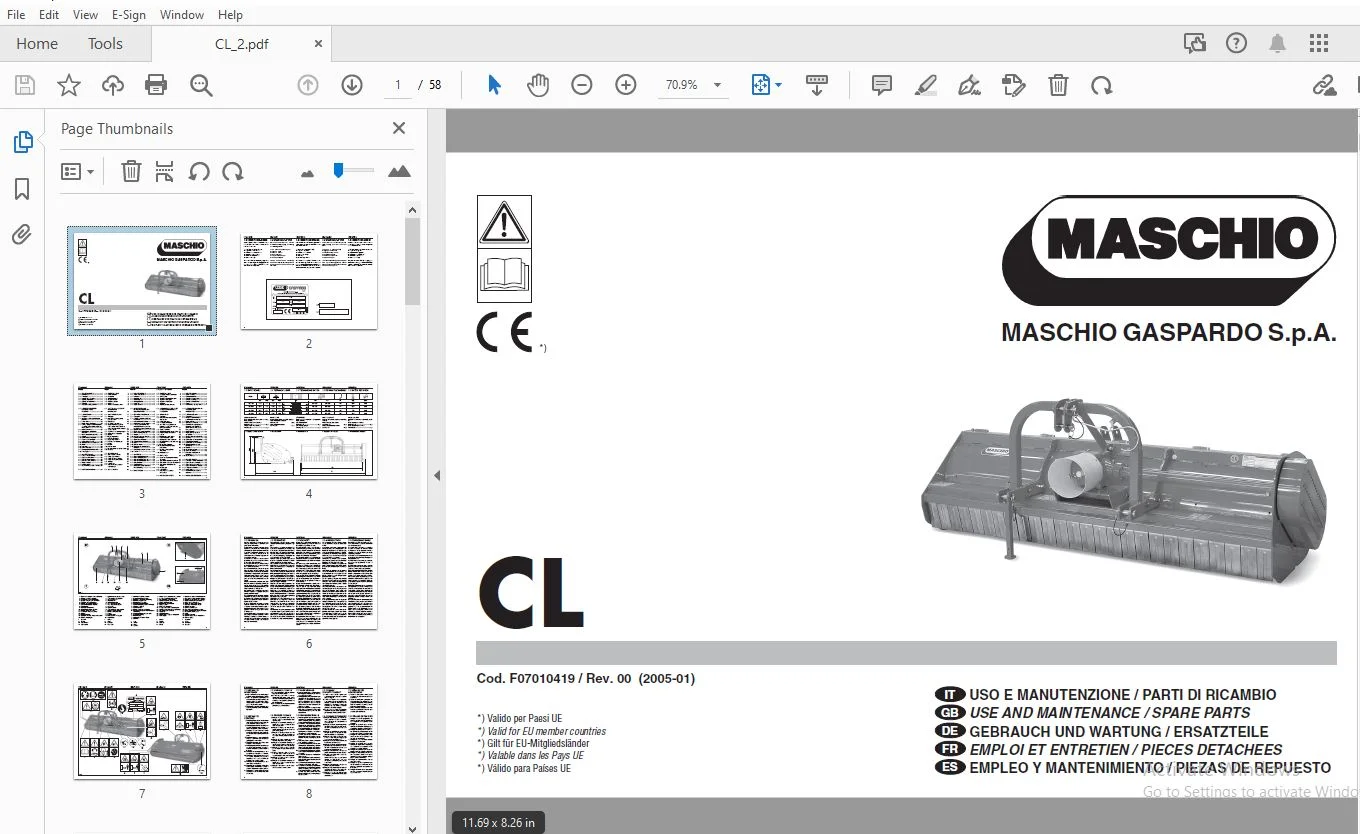The height and width of the screenshot is (834, 1360).
Task: Select page 6 thumbnail
Action: [309, 581]
